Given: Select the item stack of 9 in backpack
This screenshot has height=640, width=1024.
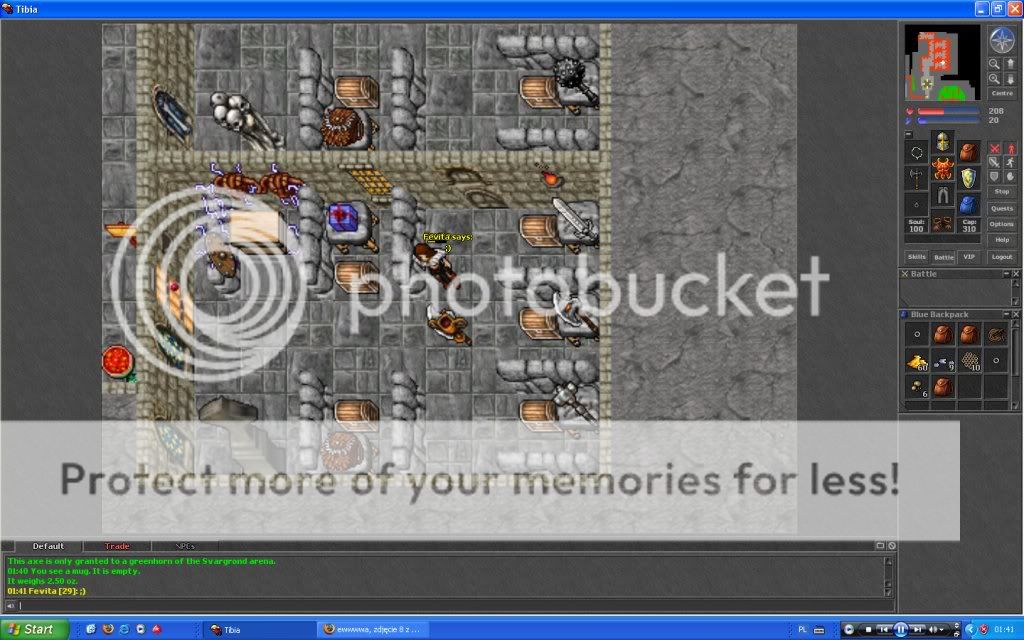Looking at the screenshot, I should (943, 360).
